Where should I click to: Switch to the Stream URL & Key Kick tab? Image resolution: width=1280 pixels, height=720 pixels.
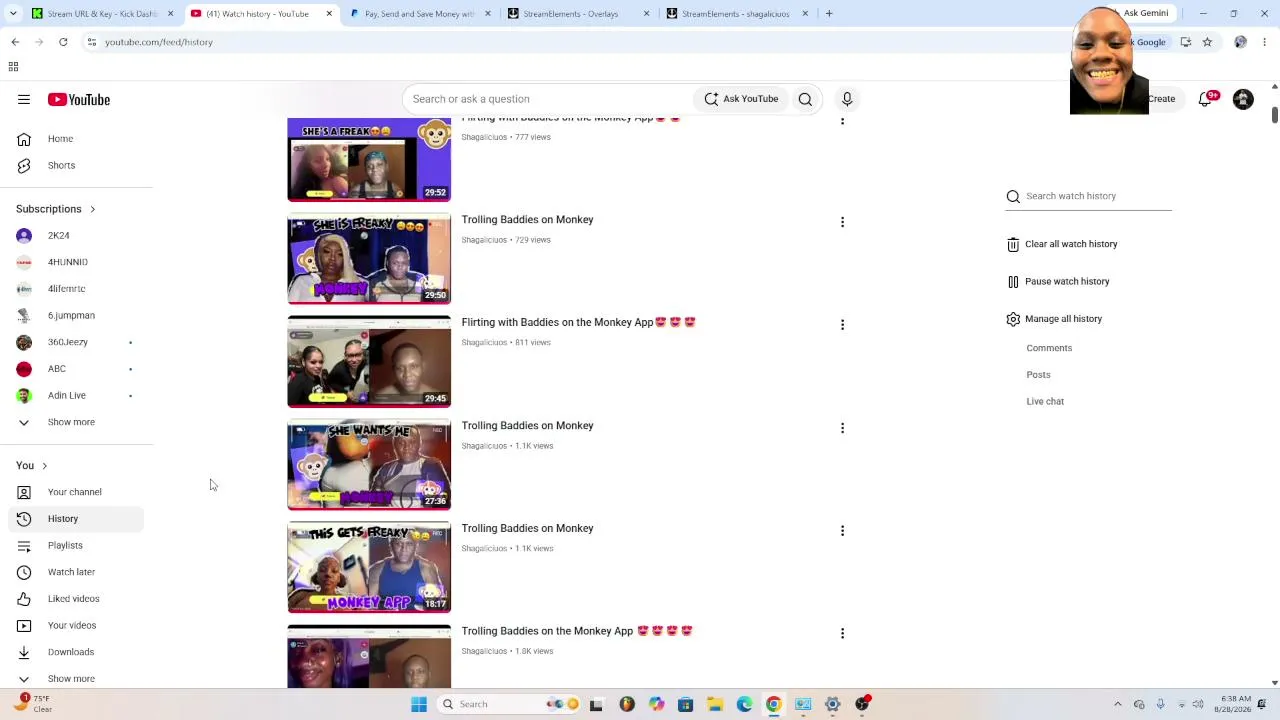(102, 14)
